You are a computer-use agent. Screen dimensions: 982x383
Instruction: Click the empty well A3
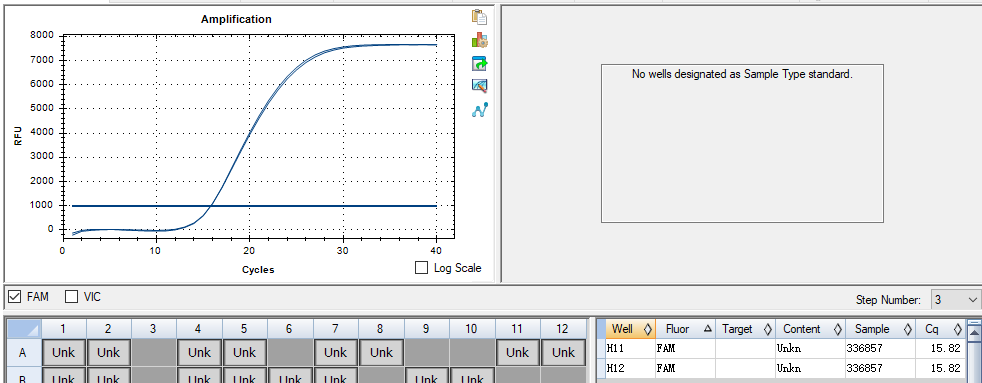point(153,353)
